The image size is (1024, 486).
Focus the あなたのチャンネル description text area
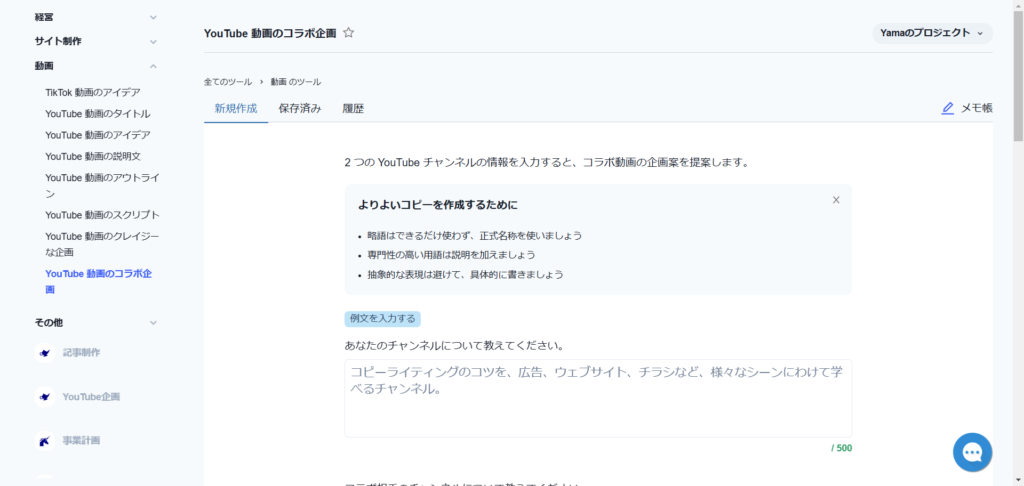tap(598, 398)
